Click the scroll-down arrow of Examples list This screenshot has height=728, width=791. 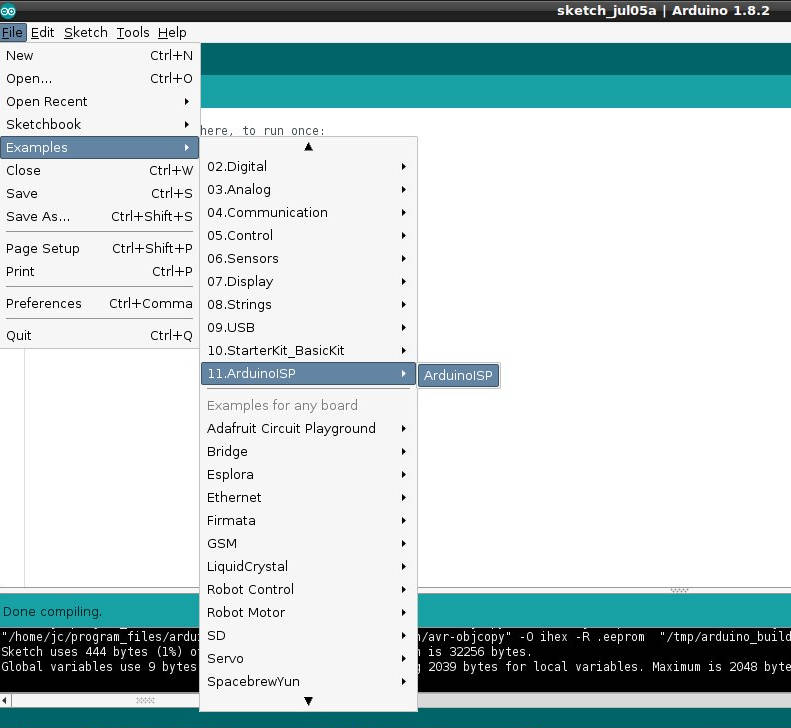(308, 701)
